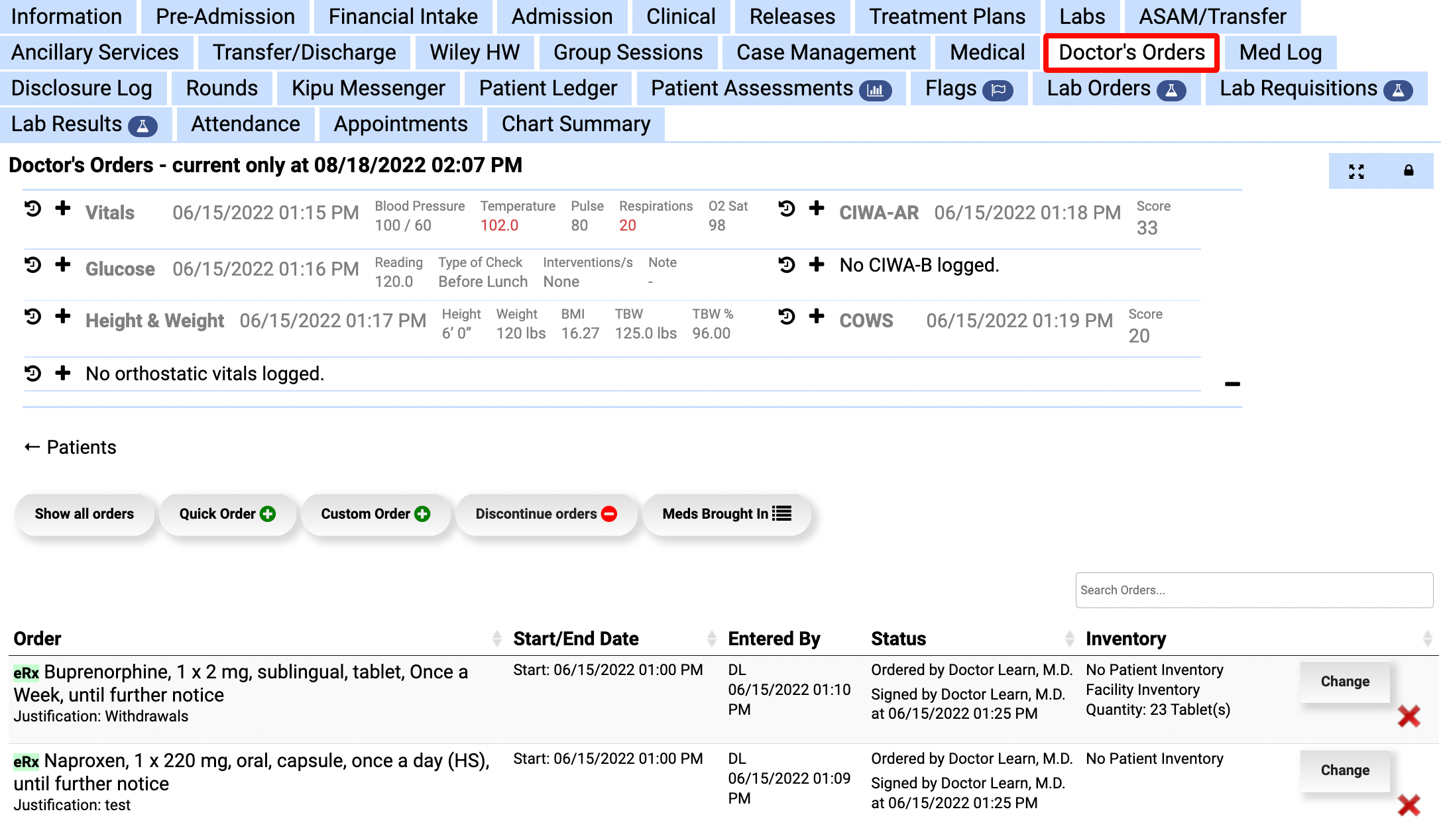The image size is (1441, 840).
Task: Open the Med Log tab
Action: click(x=1280, y=52)
